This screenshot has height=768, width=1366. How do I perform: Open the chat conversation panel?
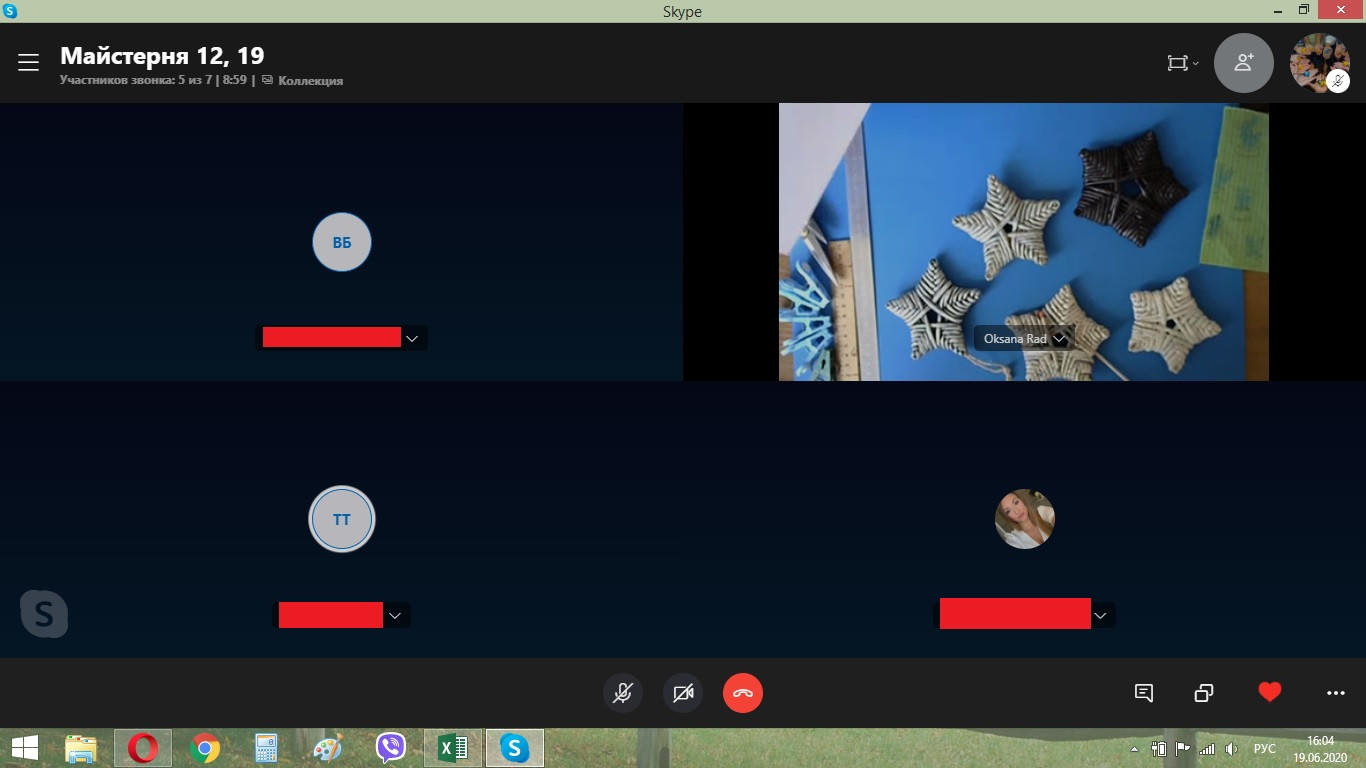point(1144,692)
